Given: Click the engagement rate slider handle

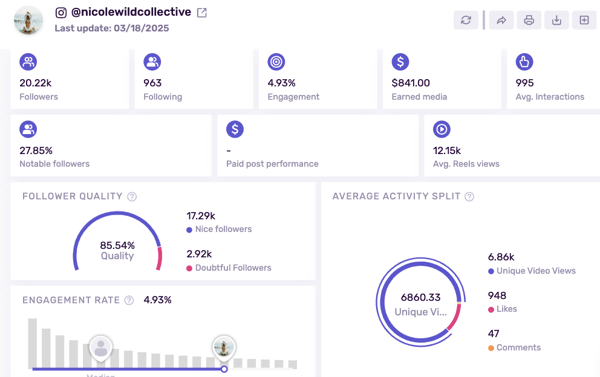Looking at the screenshot, I should (x=224, y=369).
